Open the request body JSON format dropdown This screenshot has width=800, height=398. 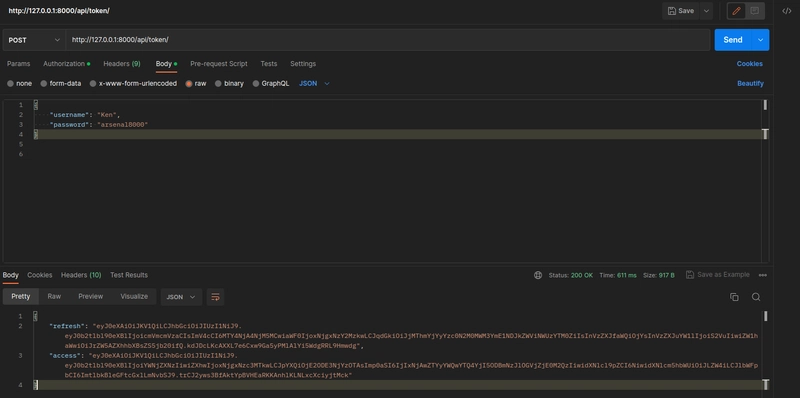pos(314,83)
